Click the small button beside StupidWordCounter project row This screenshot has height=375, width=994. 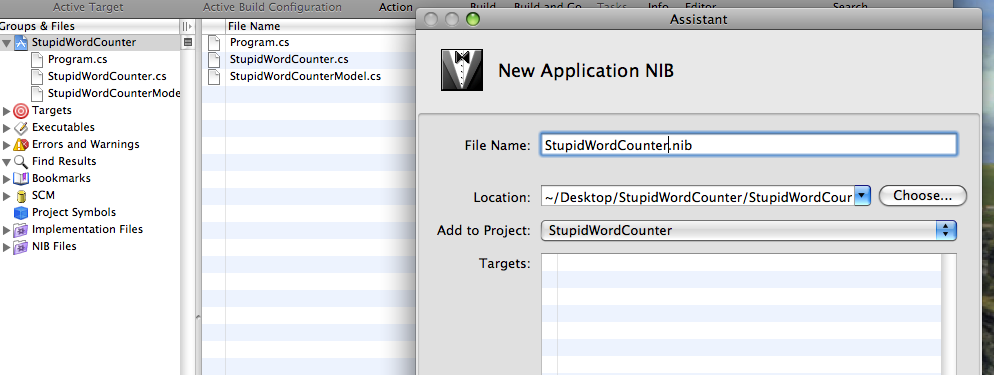coord(188,42)
